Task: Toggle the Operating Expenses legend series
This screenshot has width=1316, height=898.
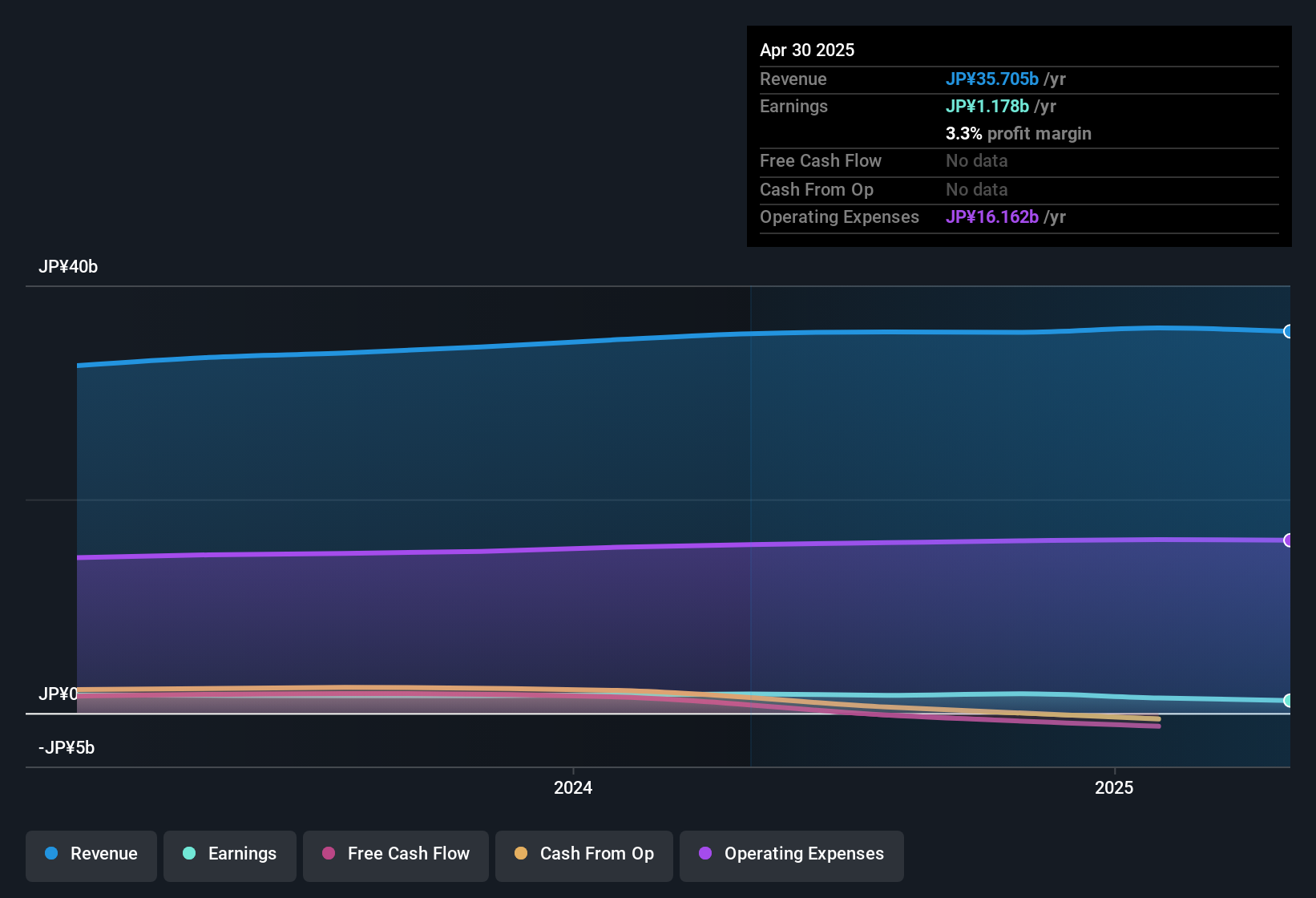Action: [x=792, y=855]
